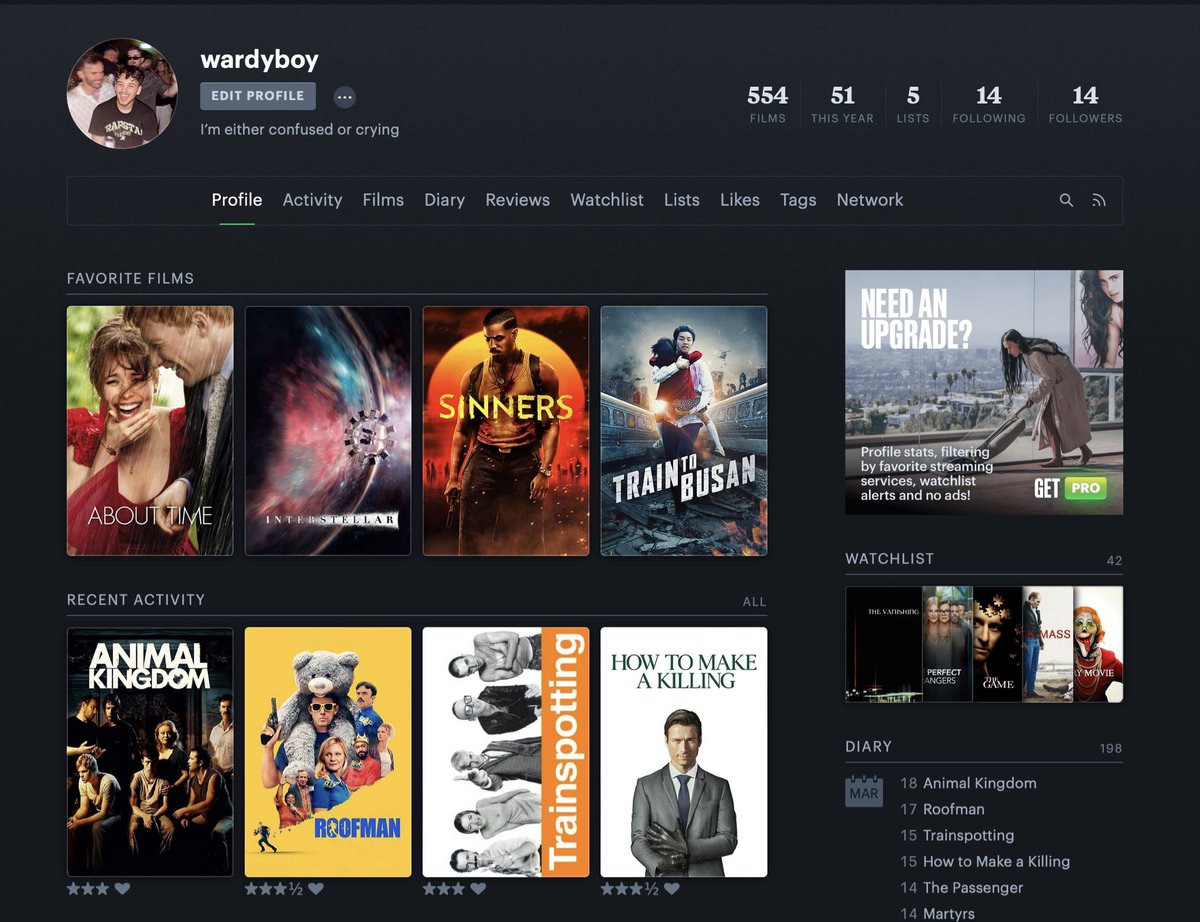The height and width of the screenshot is (922, 1200).
Task: Click the star rating under Animal Kingdom
Action: click(87, 888)
